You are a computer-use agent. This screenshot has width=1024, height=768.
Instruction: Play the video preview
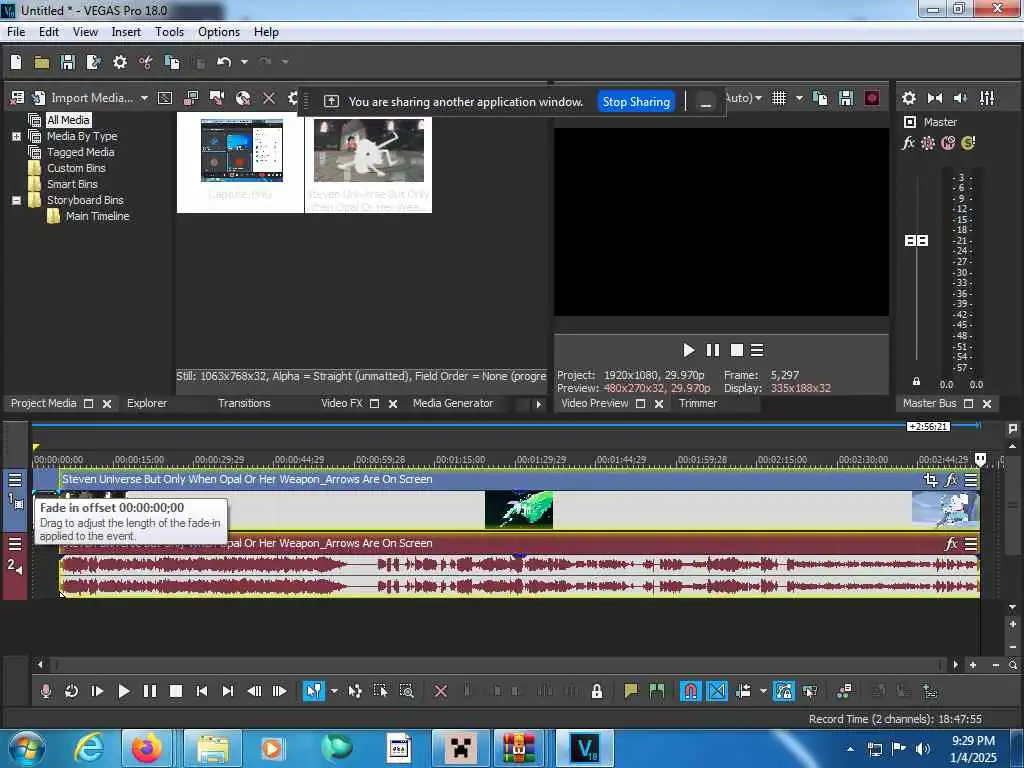[x=688, y=351]
